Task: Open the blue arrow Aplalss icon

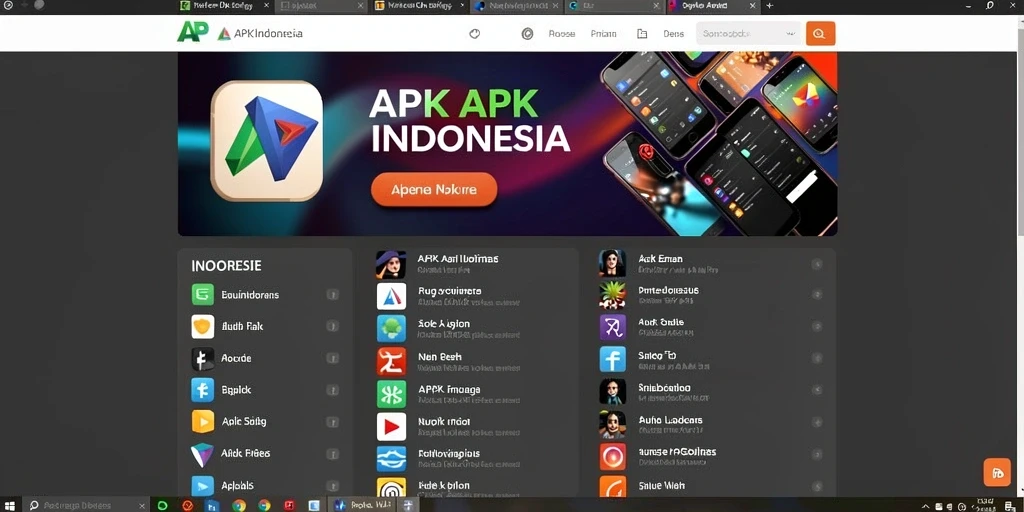Action: click(x=202, y=486)
